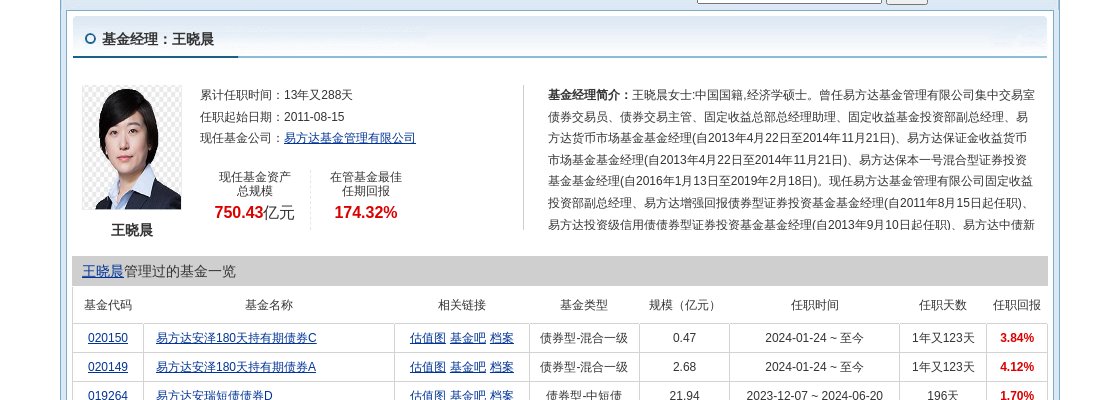Click the 基金类型 column header
Screen dimensions: 1120x400
tap(584, 305)
